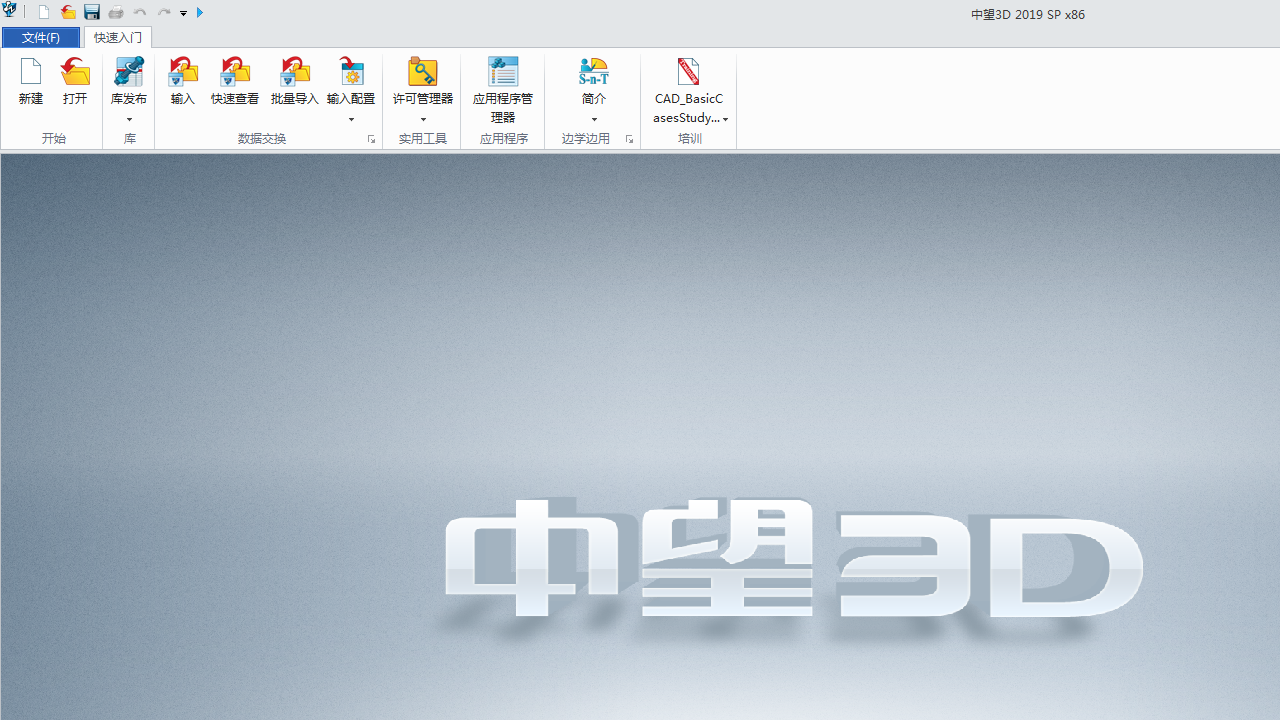The height and width of the screenshot is (720, 1280).
Task: Switch to the 快速入门 ribbon tab
Action: coord(117,37)
